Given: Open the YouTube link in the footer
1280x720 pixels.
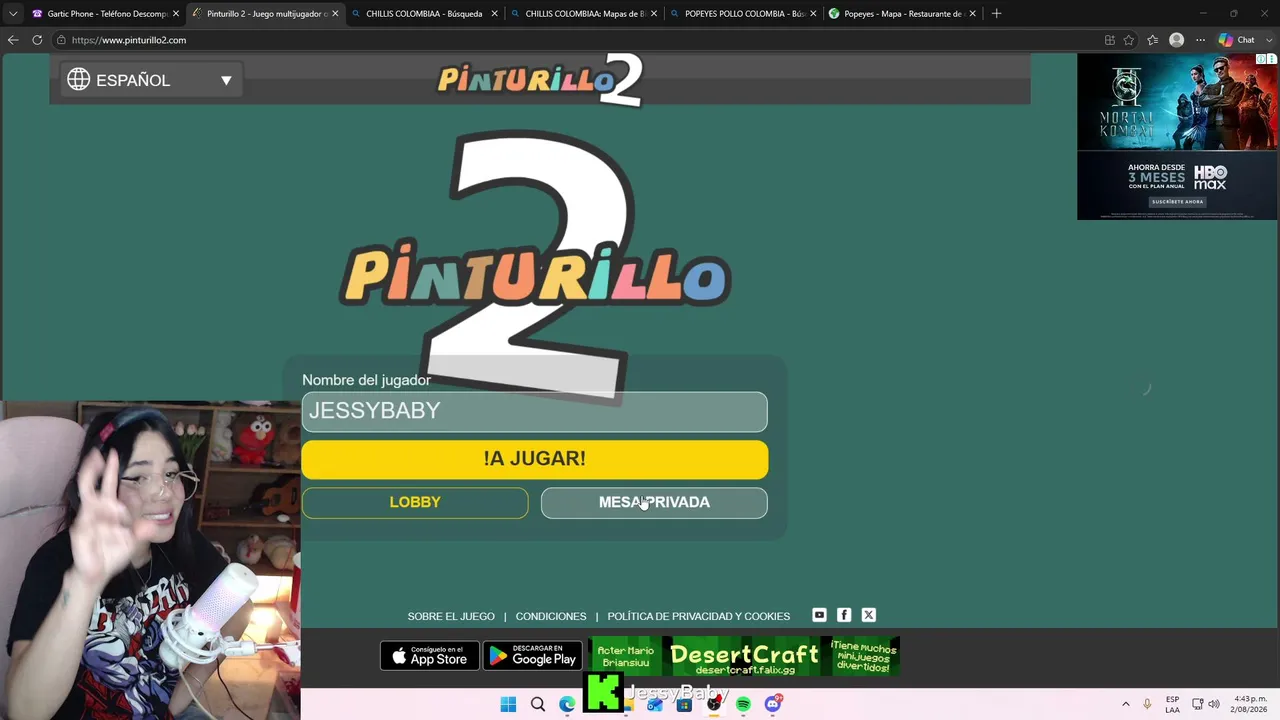Looking at the screenshot, I should coord(819,615).
